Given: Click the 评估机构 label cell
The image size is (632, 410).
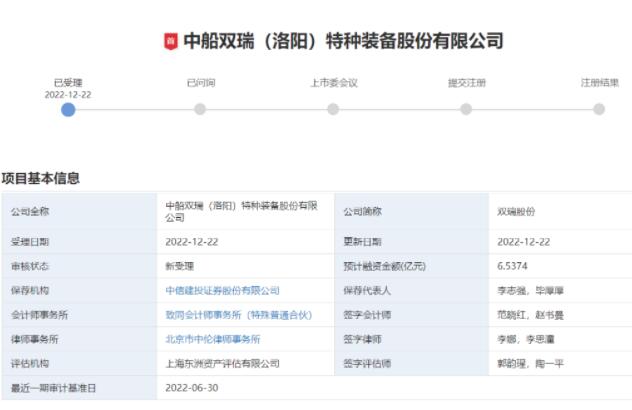Looking at the screenshot, I should point(79,363).
